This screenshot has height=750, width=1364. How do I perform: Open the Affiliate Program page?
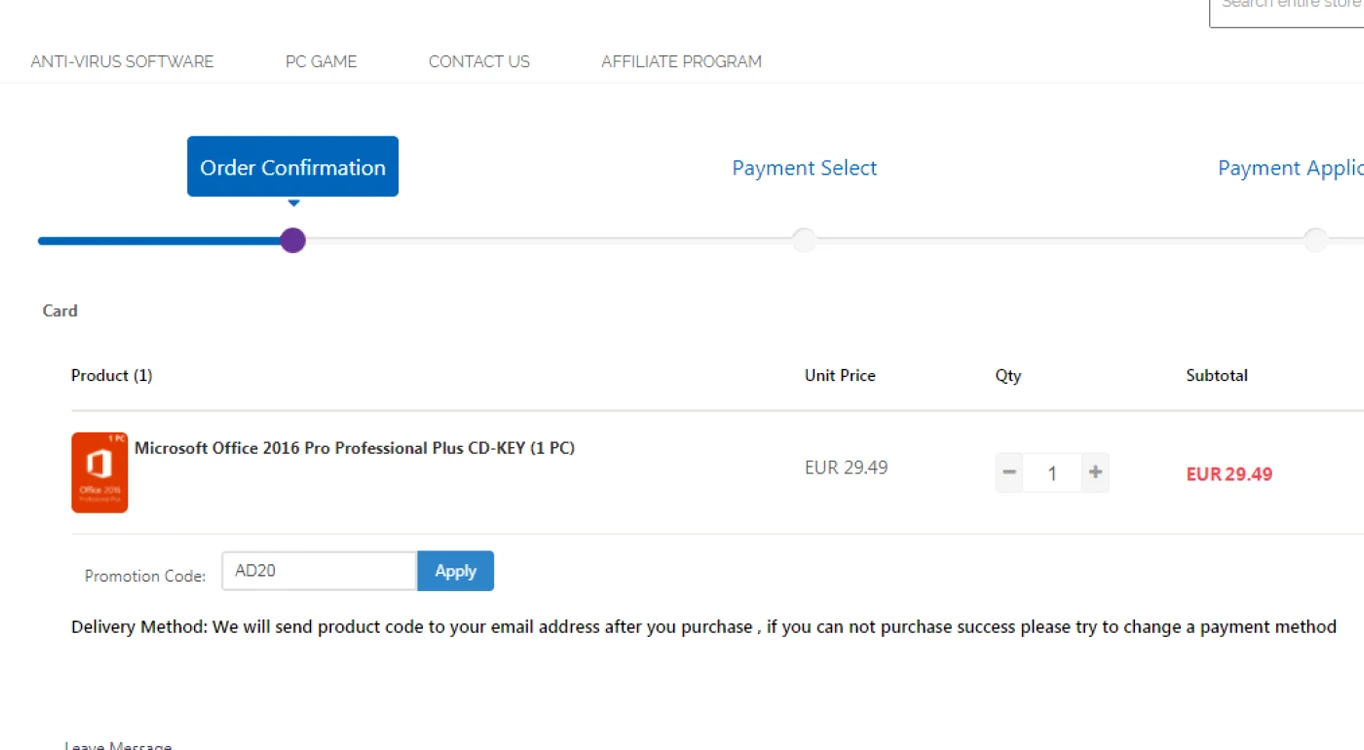[x=681, y=61]
